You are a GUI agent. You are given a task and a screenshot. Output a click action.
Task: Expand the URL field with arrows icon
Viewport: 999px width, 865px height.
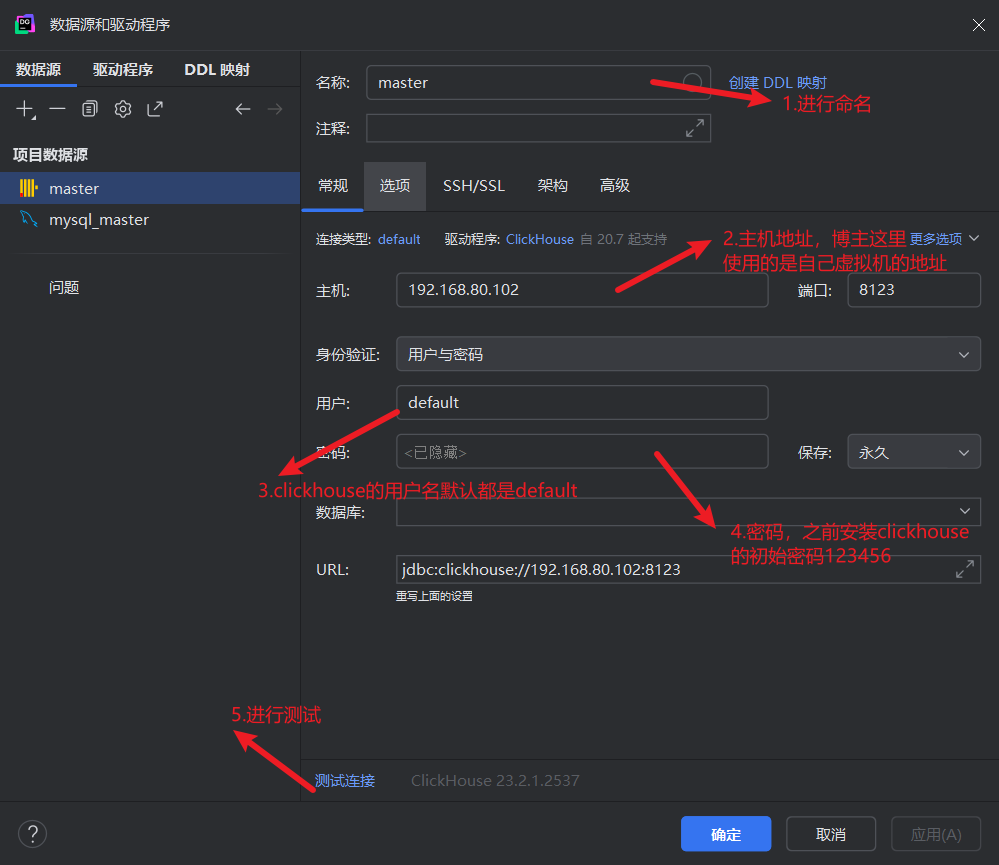tap(965, 569)
